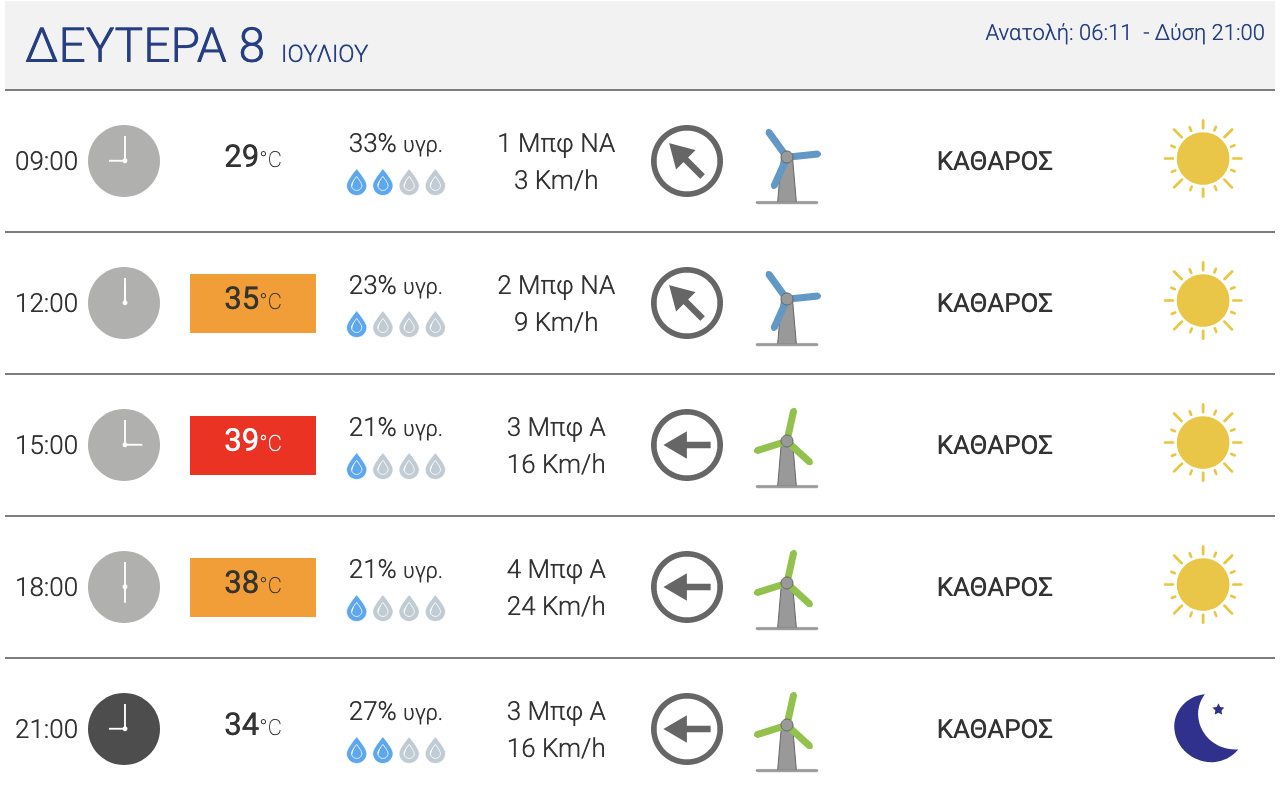
Task: Click the sun icon for 12:00
Action: click(1202, 302)
